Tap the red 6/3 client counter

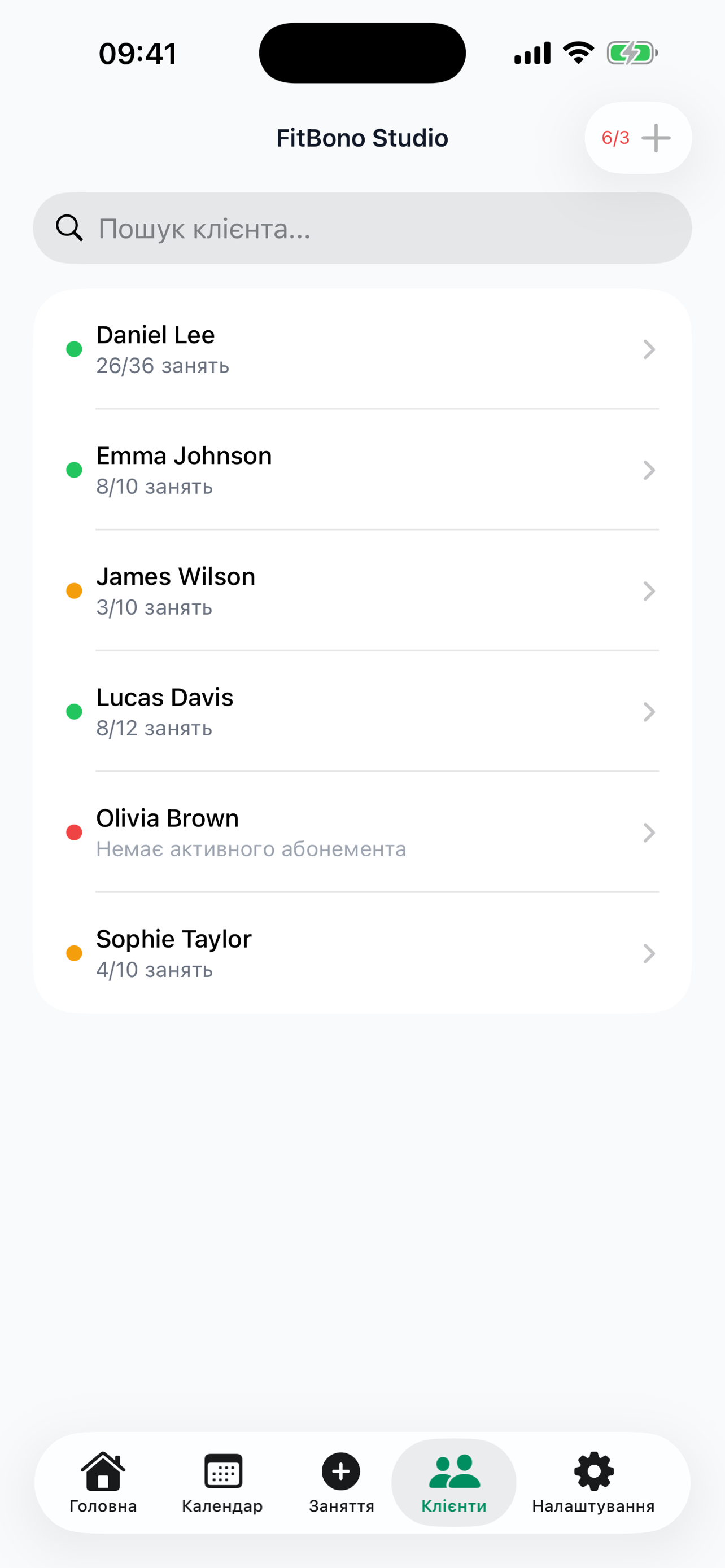pos(615,138)
